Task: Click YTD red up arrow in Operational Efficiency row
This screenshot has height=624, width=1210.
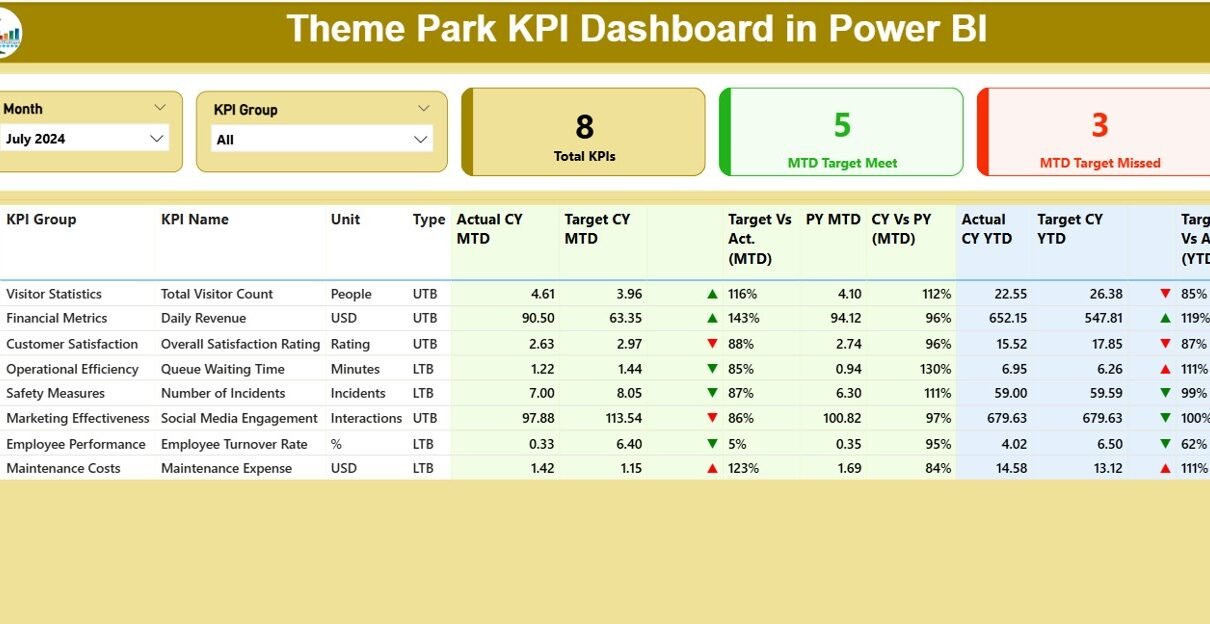Action: click(1165, 369)
